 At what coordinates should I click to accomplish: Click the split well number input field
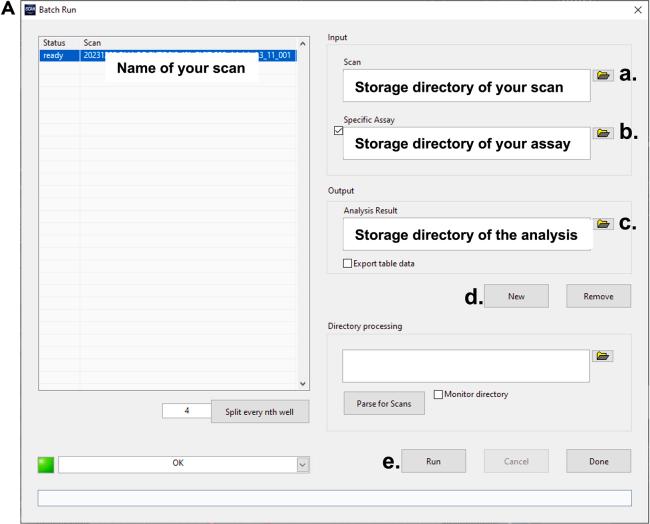point(185,410)
